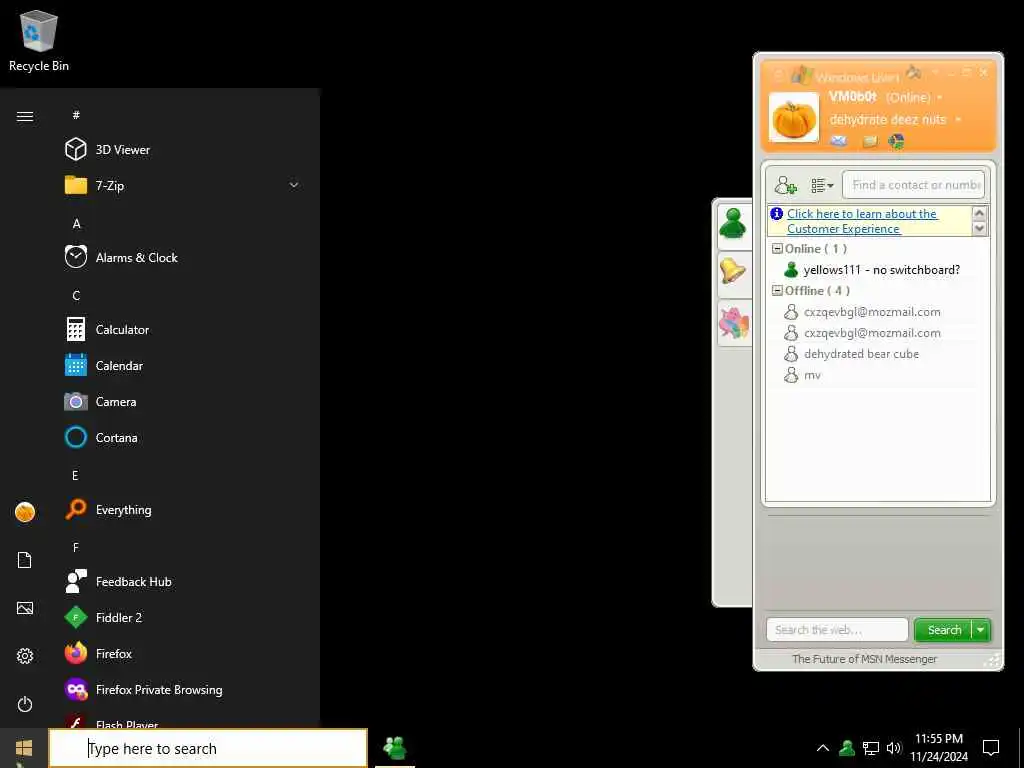Click the letter C section header
Image resolution: width=1024 pixels, height=768 pixels.
point(76,295)
